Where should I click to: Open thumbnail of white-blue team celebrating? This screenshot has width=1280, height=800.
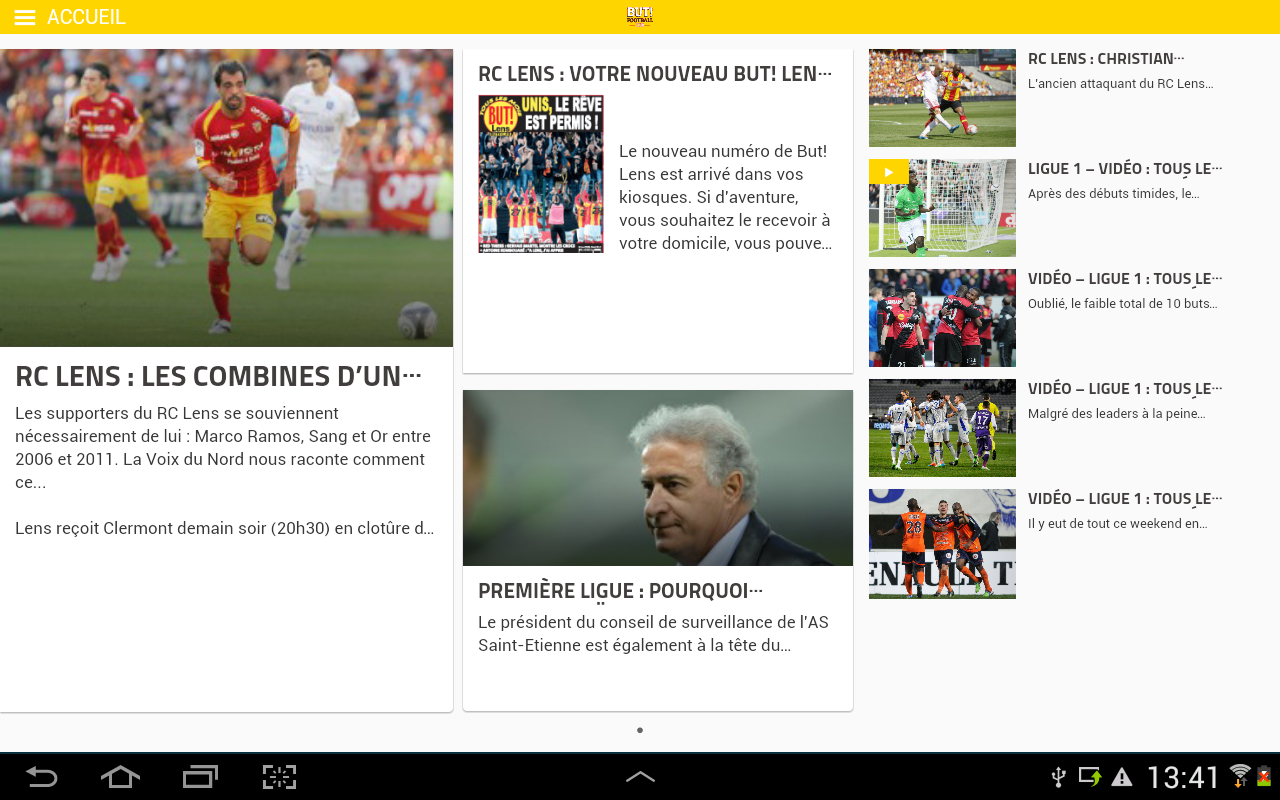(x=942, y=428)
